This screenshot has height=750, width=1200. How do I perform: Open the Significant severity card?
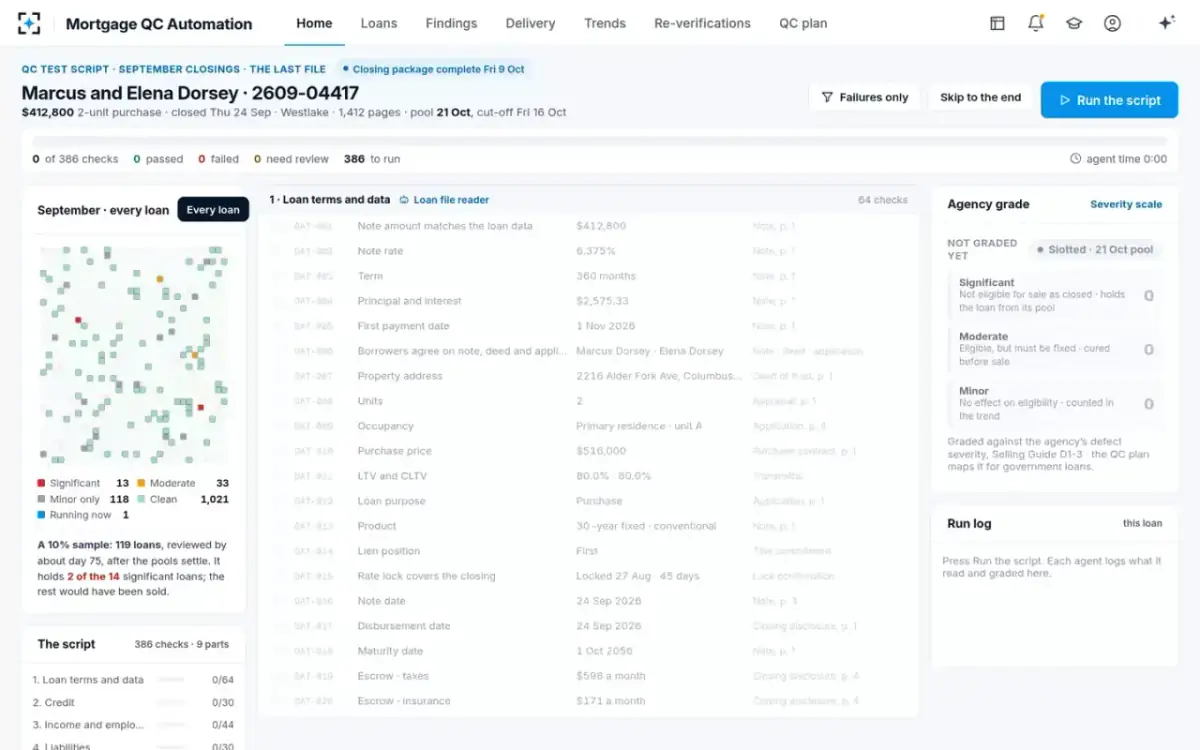1055,295
